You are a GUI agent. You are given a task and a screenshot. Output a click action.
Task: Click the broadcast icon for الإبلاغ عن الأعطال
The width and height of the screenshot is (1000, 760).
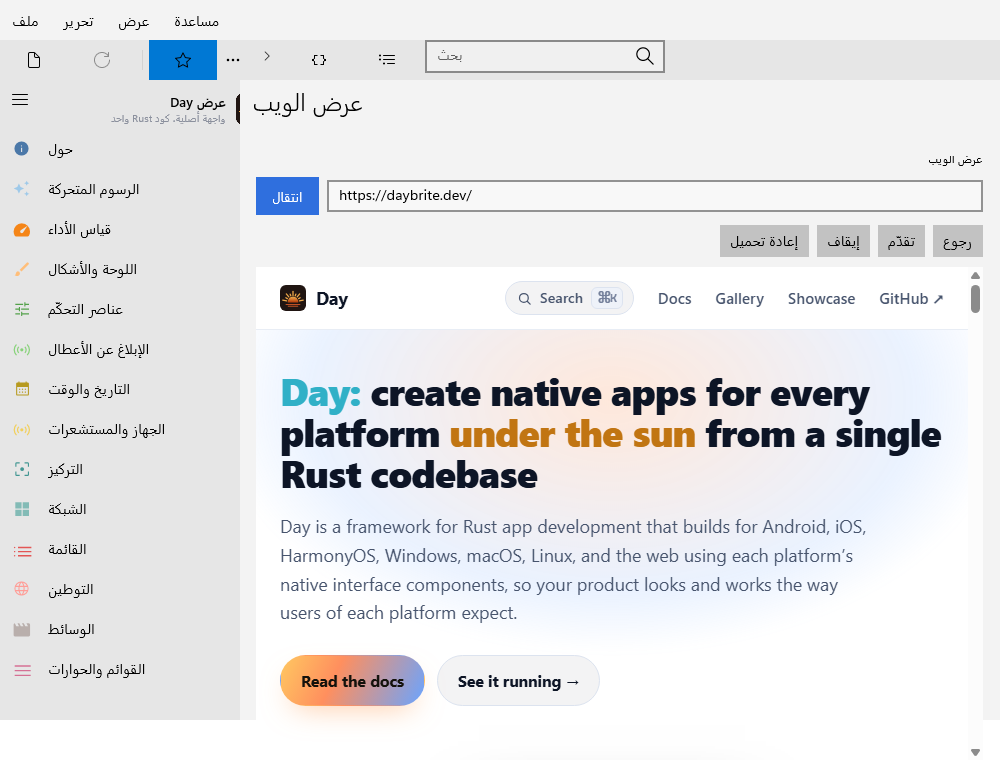coord(22,349)
